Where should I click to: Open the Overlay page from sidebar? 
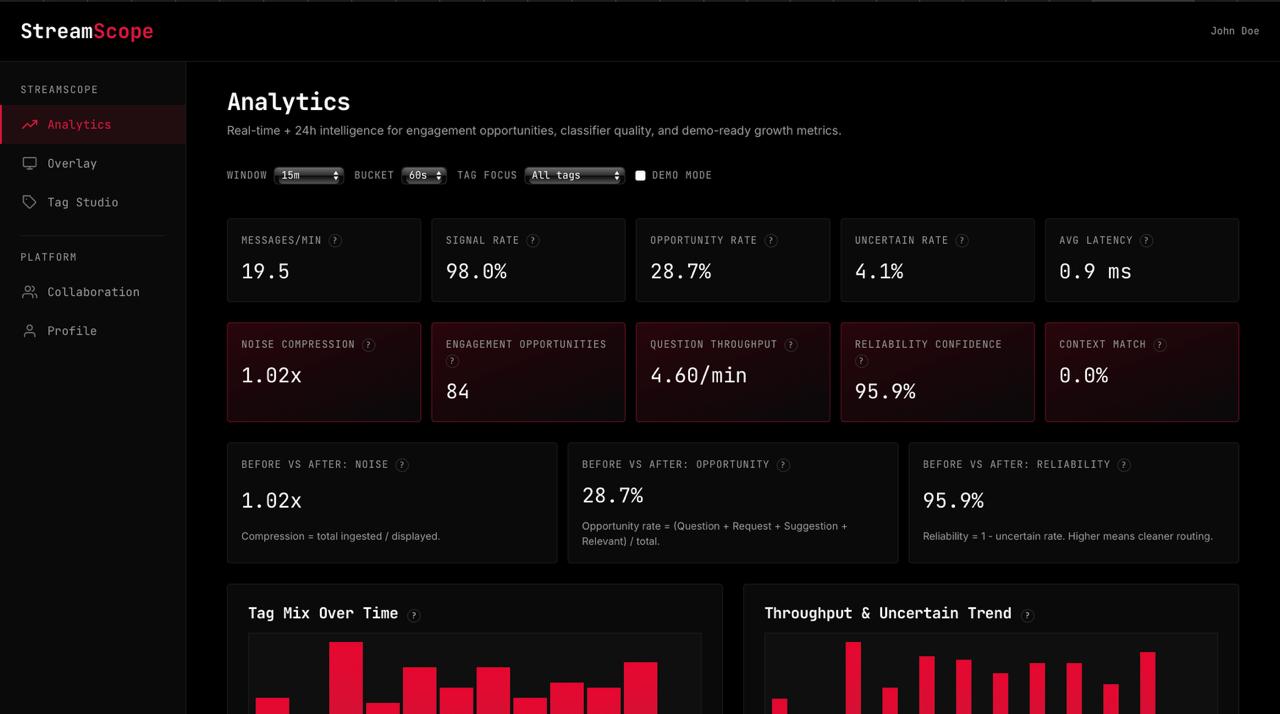pyautogui.click(x=93, y=164)
